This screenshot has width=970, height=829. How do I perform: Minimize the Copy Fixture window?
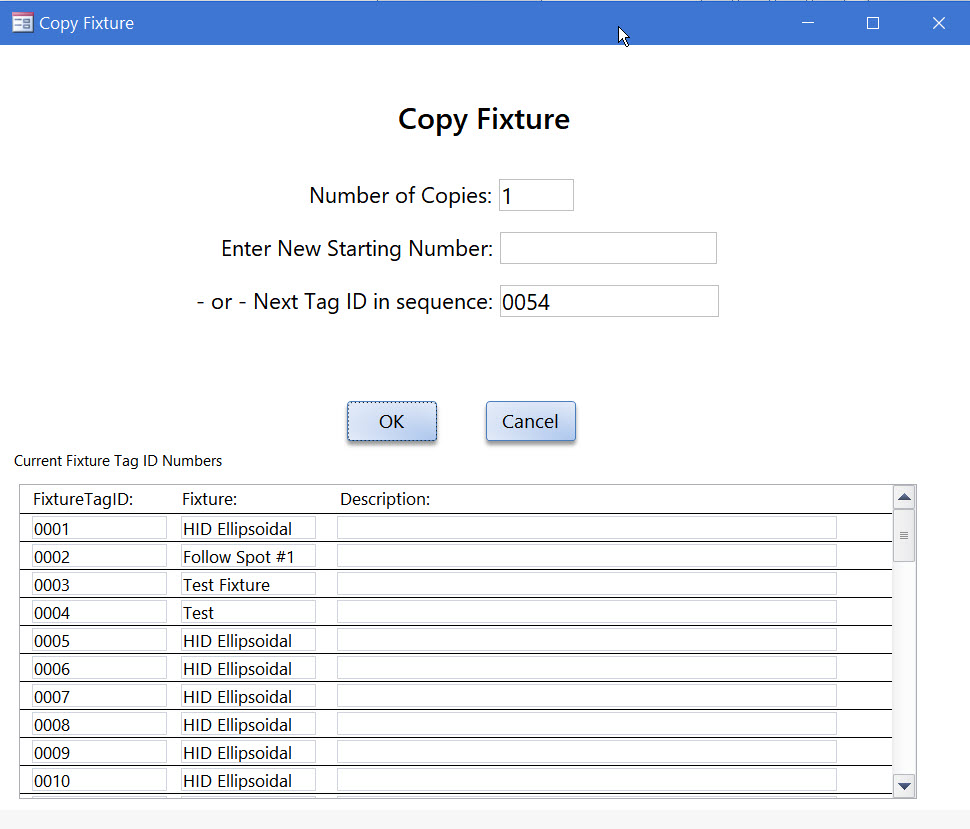807,23
